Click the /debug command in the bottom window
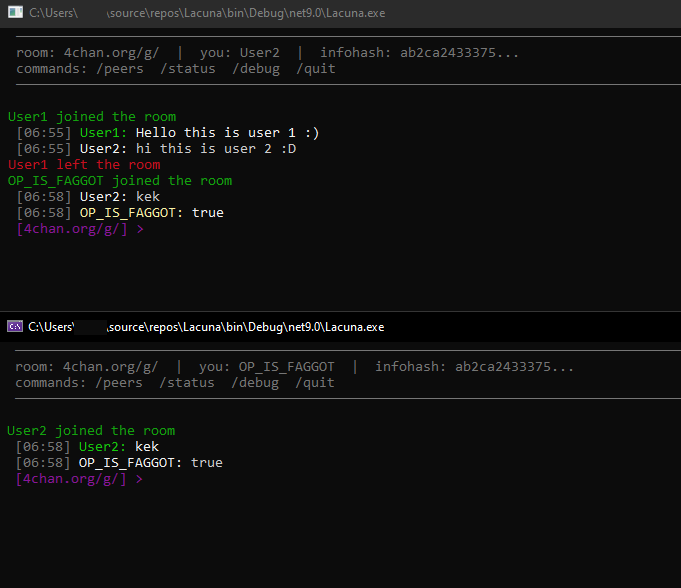The width and height of the screenshot is (681, 588). click(x=255, y=383)
